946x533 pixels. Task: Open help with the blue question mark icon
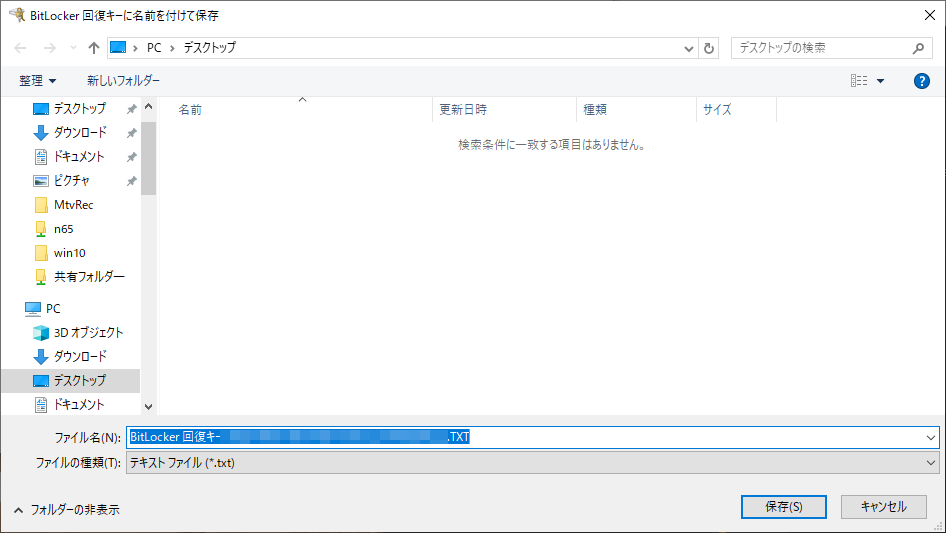[921, 81]
